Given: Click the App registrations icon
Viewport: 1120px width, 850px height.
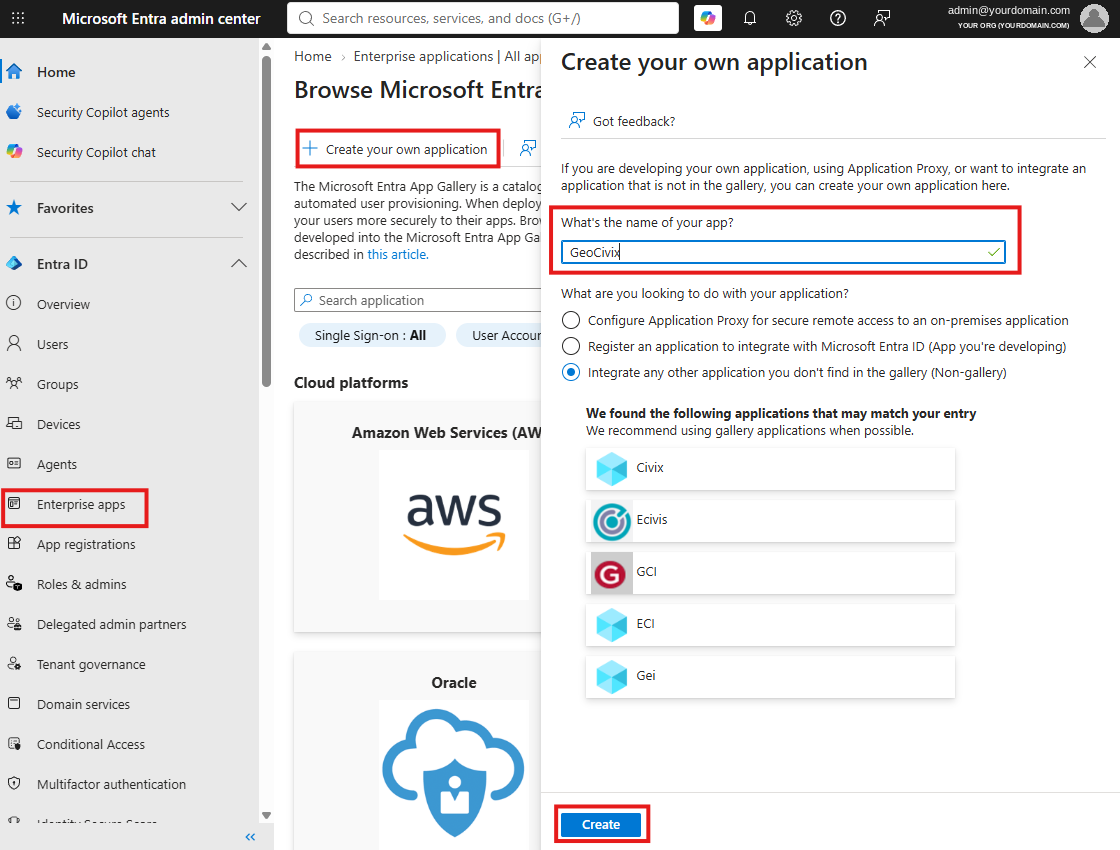Looking at the screenshot, I should tap(14, 544).
